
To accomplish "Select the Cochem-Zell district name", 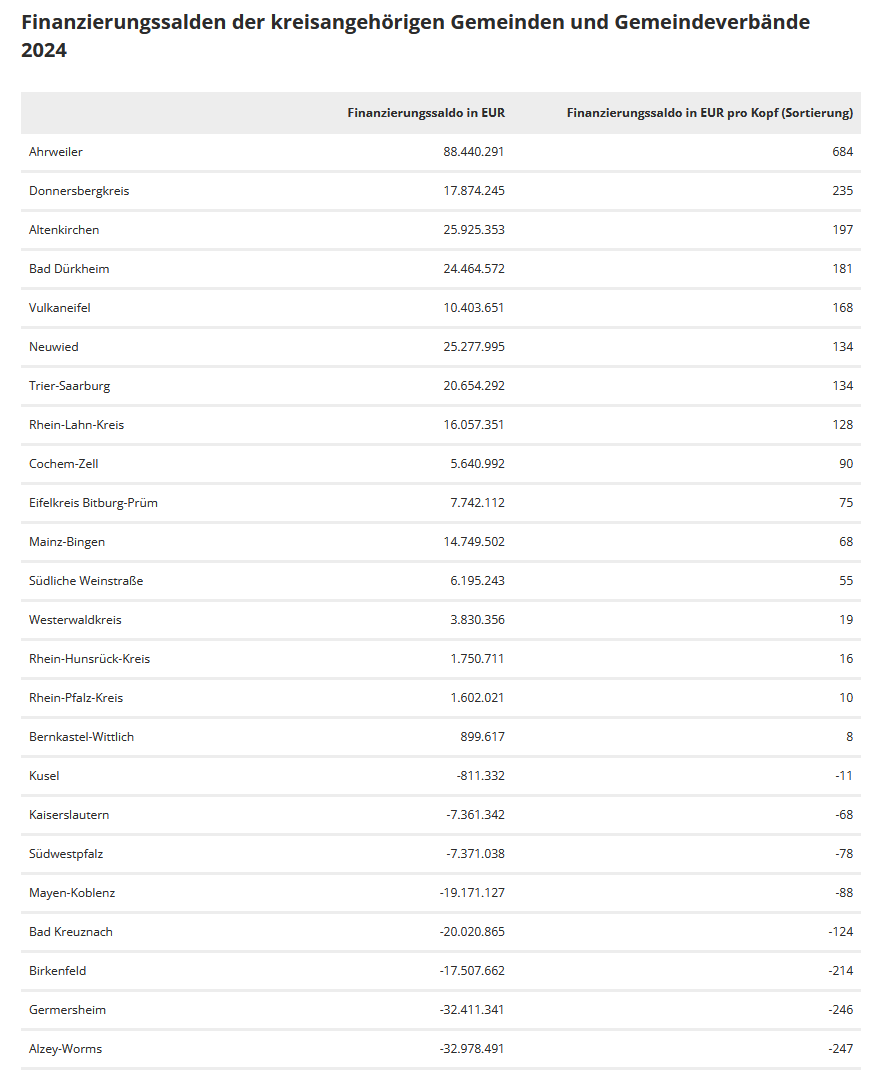I will [64, 464].
